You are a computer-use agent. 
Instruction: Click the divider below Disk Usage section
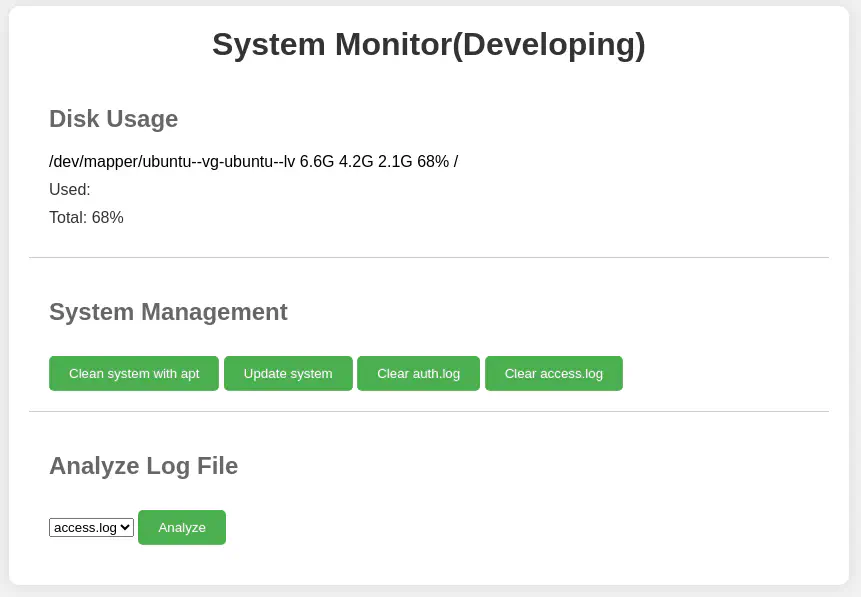click(428, 257)
